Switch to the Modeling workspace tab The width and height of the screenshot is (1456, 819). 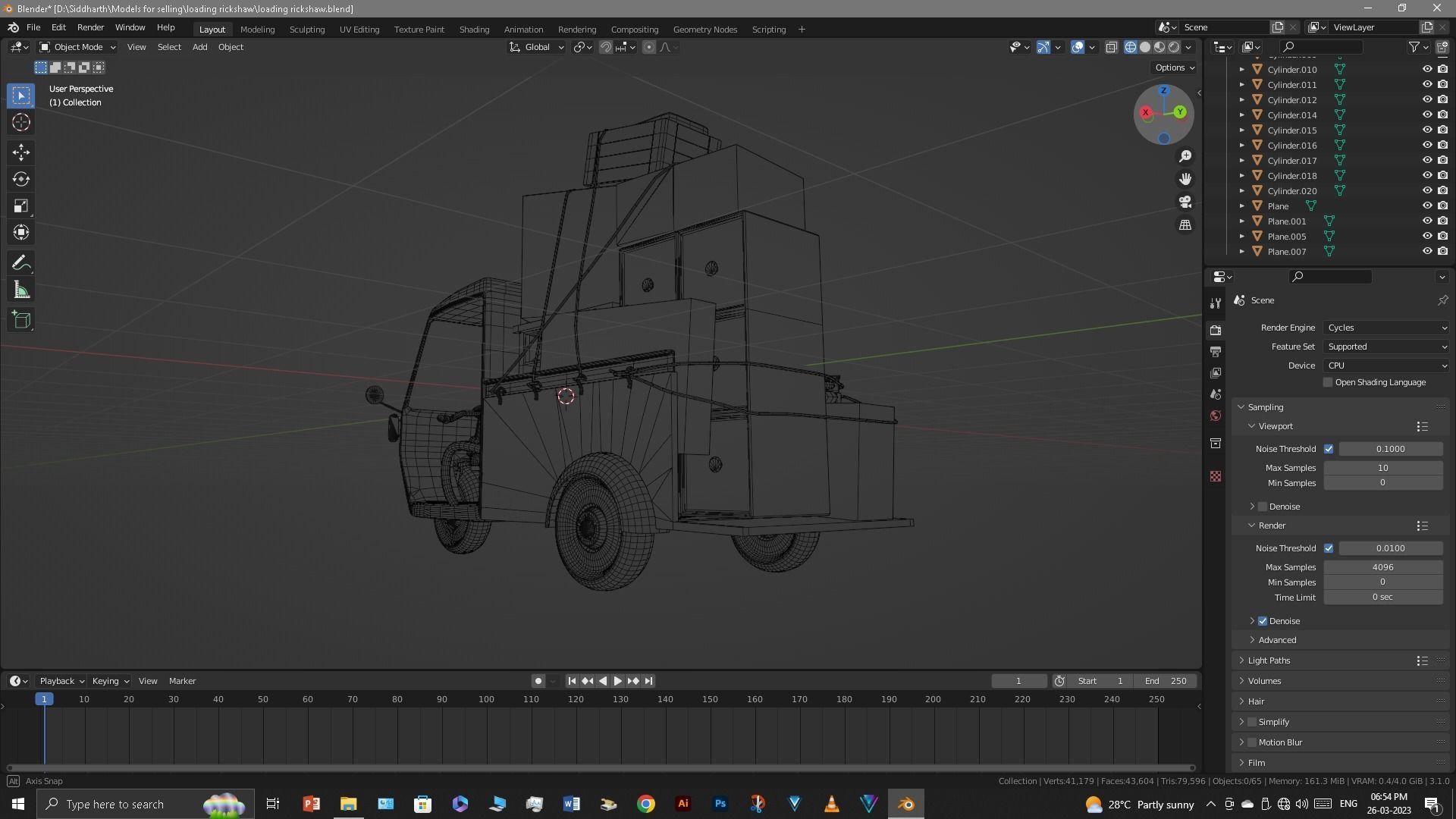pos(257,29)
